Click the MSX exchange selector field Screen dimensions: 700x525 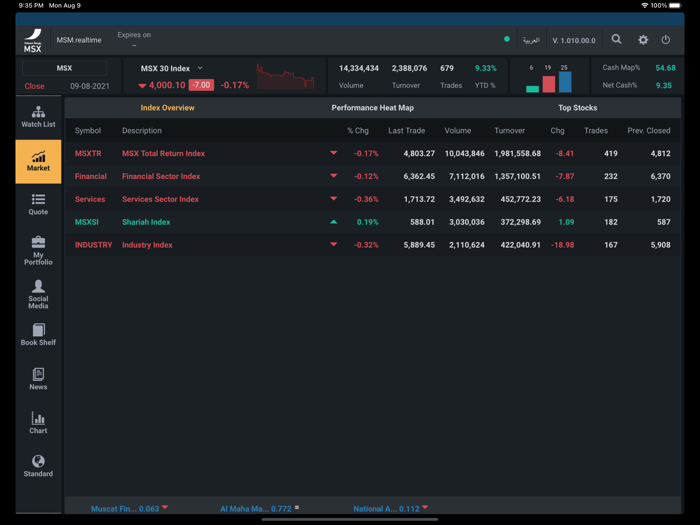point(64,68)
